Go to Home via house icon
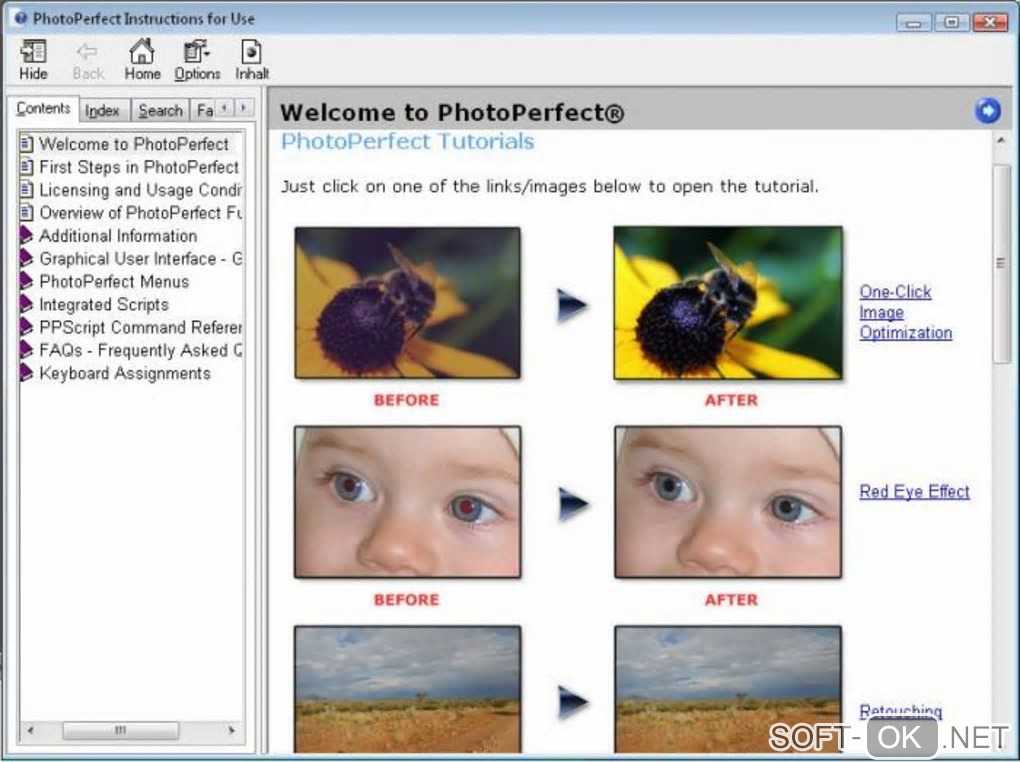The height and width of the screenshot is (762, 1020). (x=142, y=51)
